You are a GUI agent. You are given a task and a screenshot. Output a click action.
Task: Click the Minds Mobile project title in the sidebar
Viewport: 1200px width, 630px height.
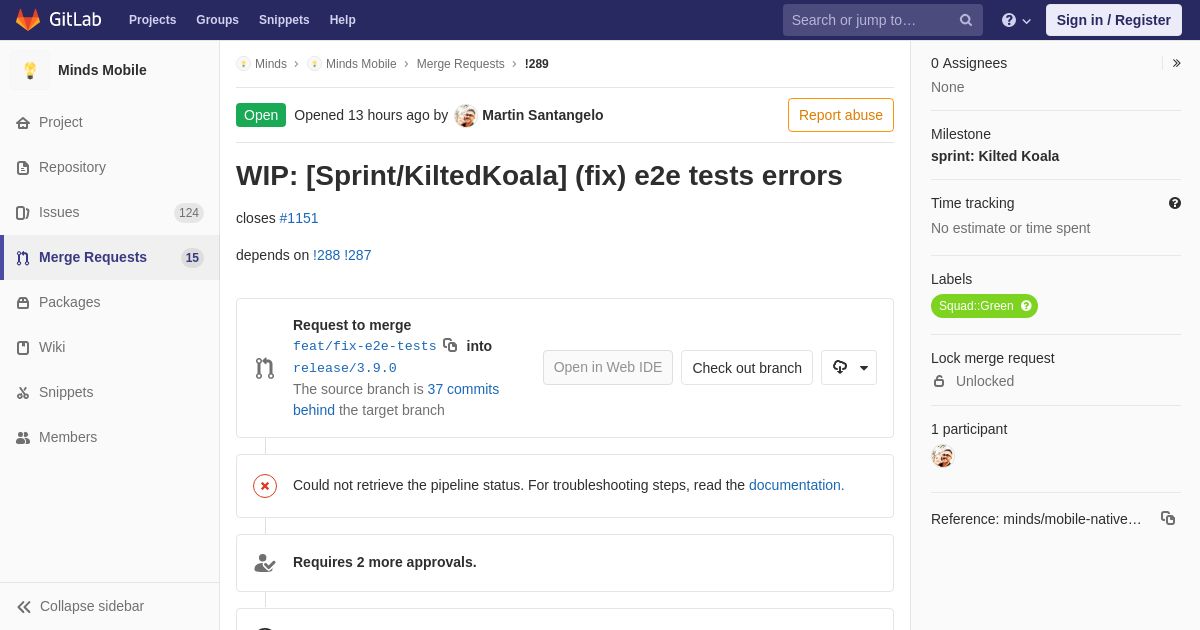click(x=102, y=70)
